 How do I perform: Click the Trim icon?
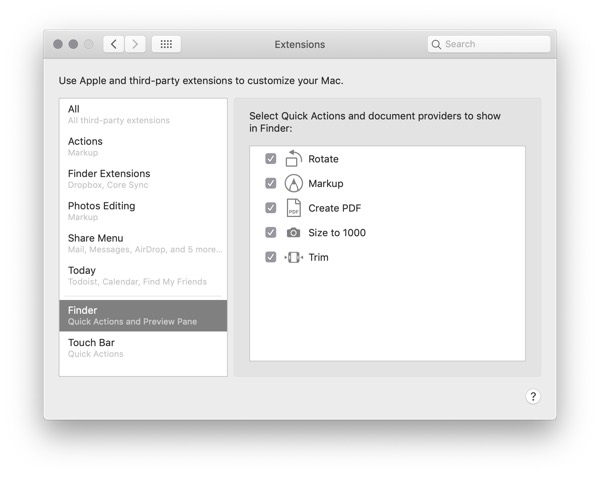tap(293, 257)
